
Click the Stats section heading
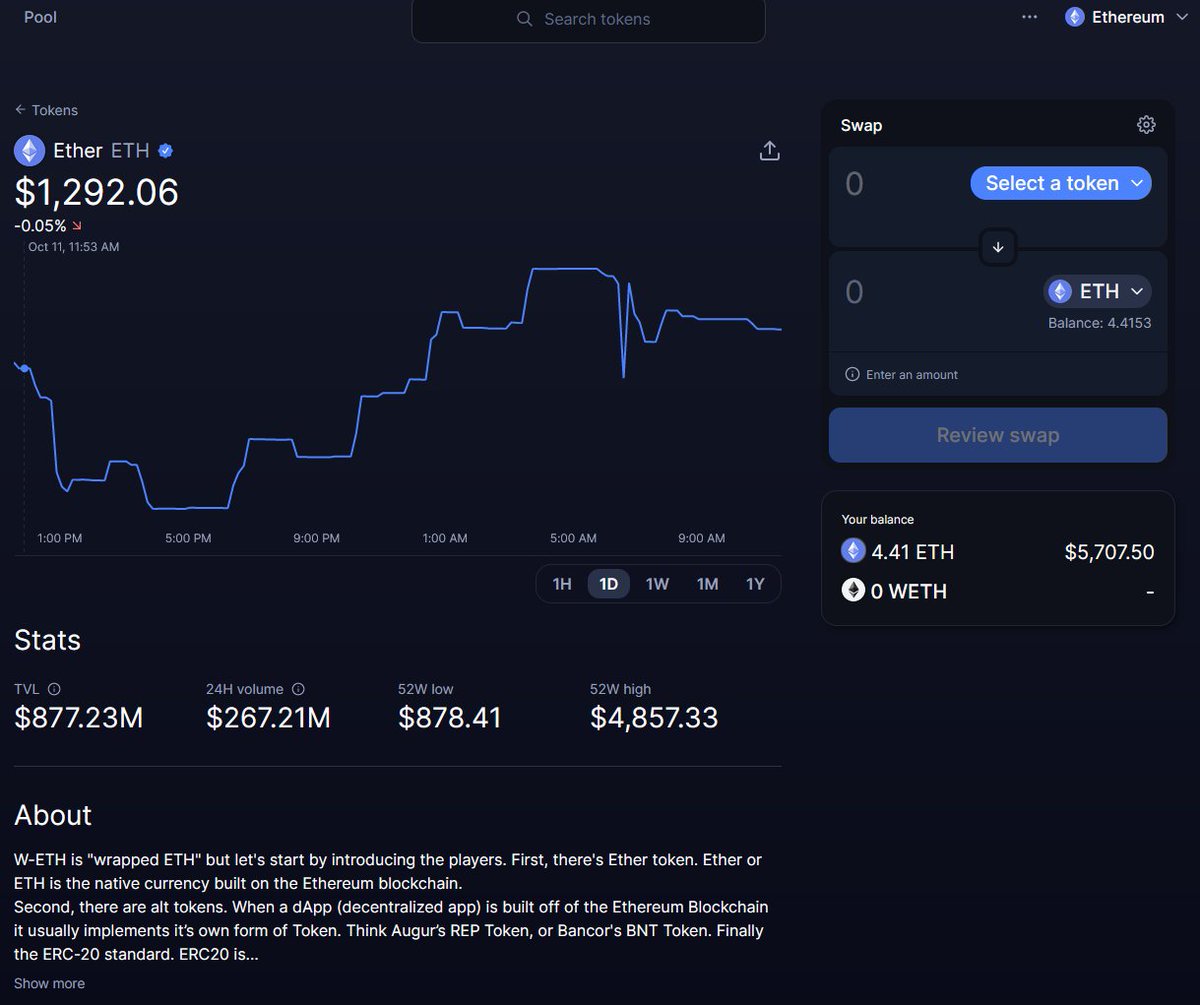(47, 640)
